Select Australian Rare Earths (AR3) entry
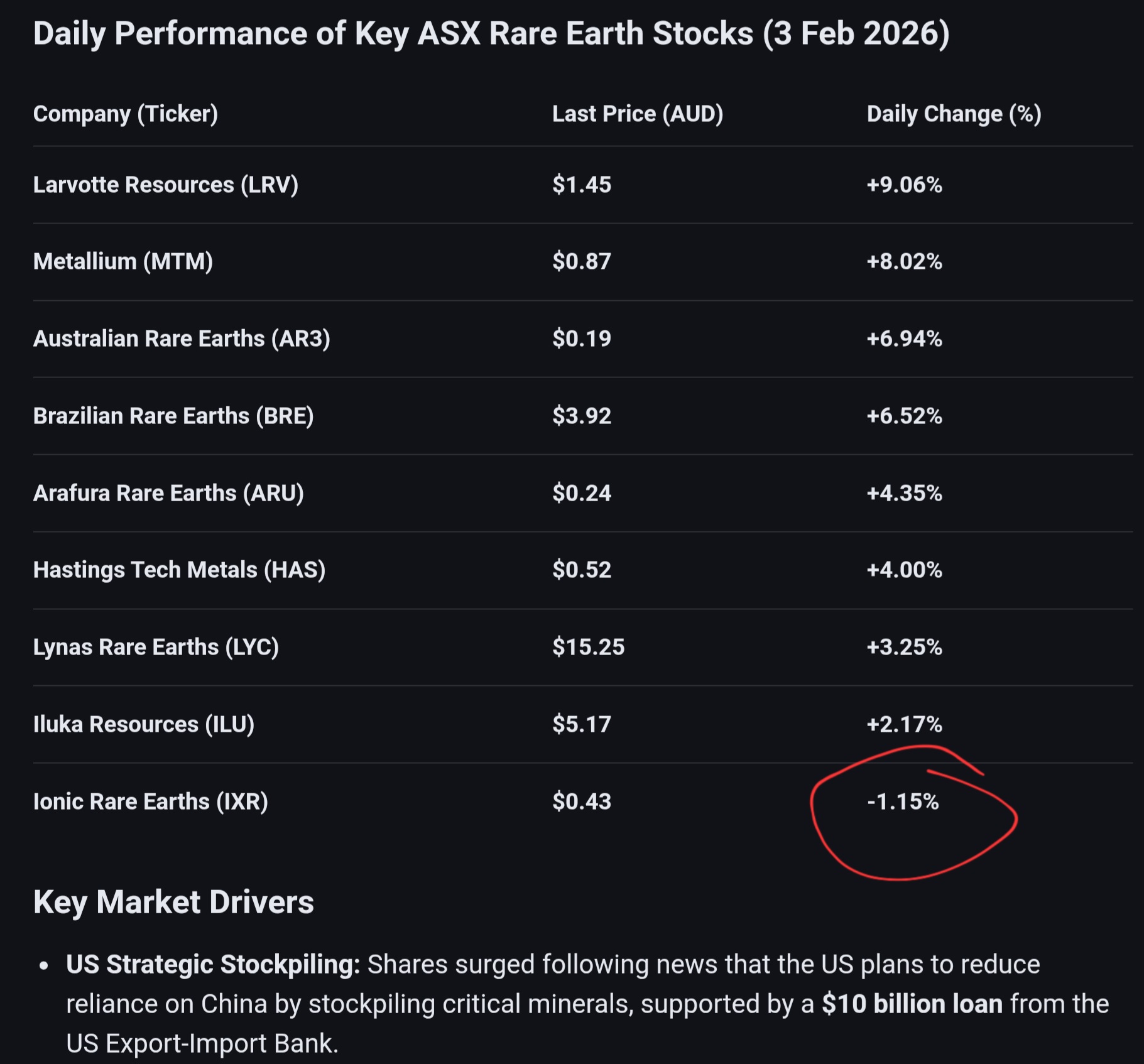Screen dimensions: 1144x1064 (182, 339)
